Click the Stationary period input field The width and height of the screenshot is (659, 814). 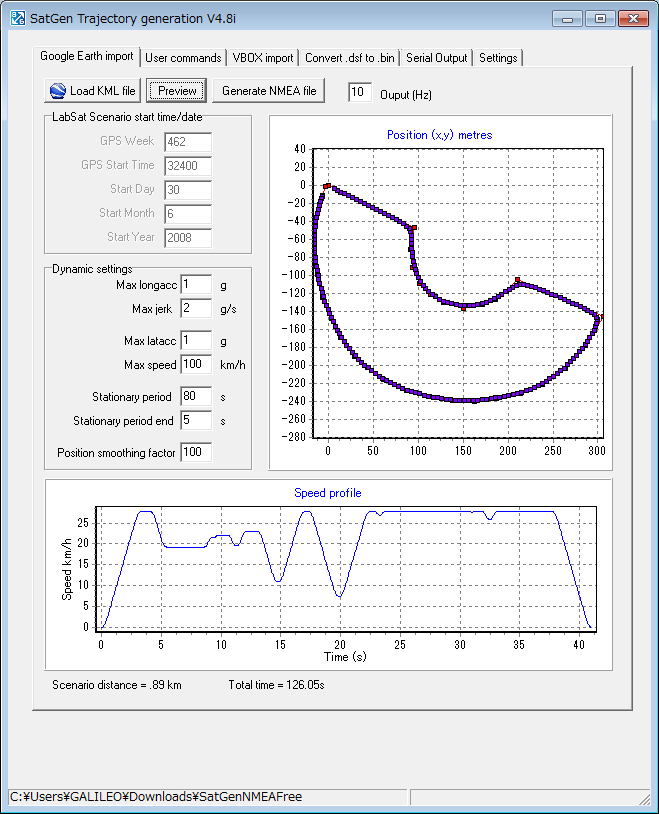(196, 397)
